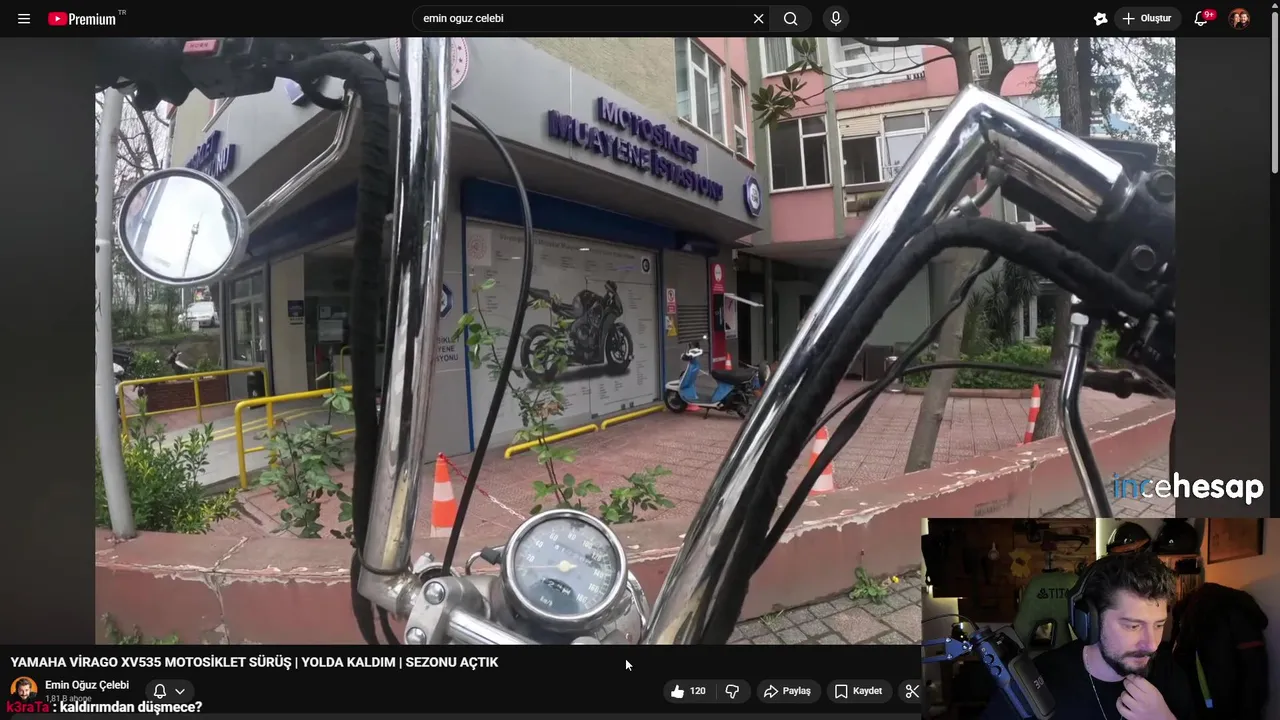The height and width of the screenshot is (720, 1280).
Task: Open notifications bell with 9+ badge
Action: [1202, 19]
